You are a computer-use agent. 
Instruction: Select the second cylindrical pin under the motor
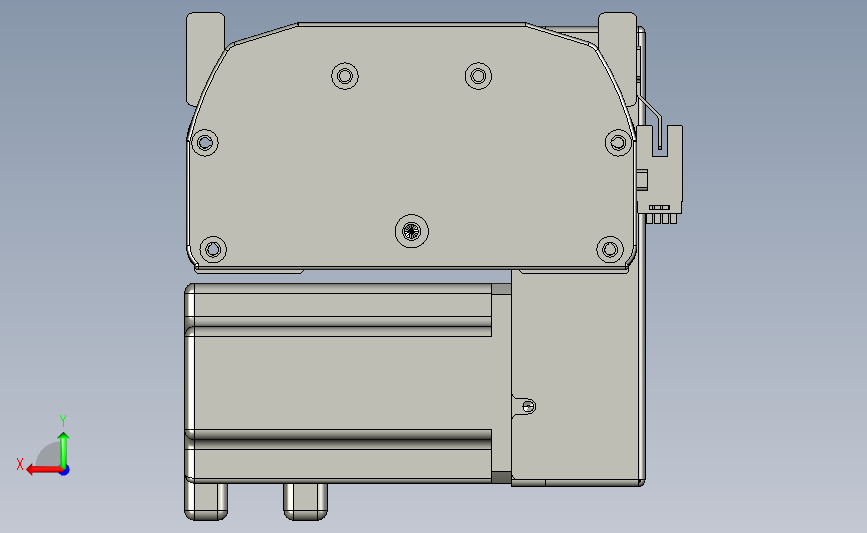pos(305,501)
